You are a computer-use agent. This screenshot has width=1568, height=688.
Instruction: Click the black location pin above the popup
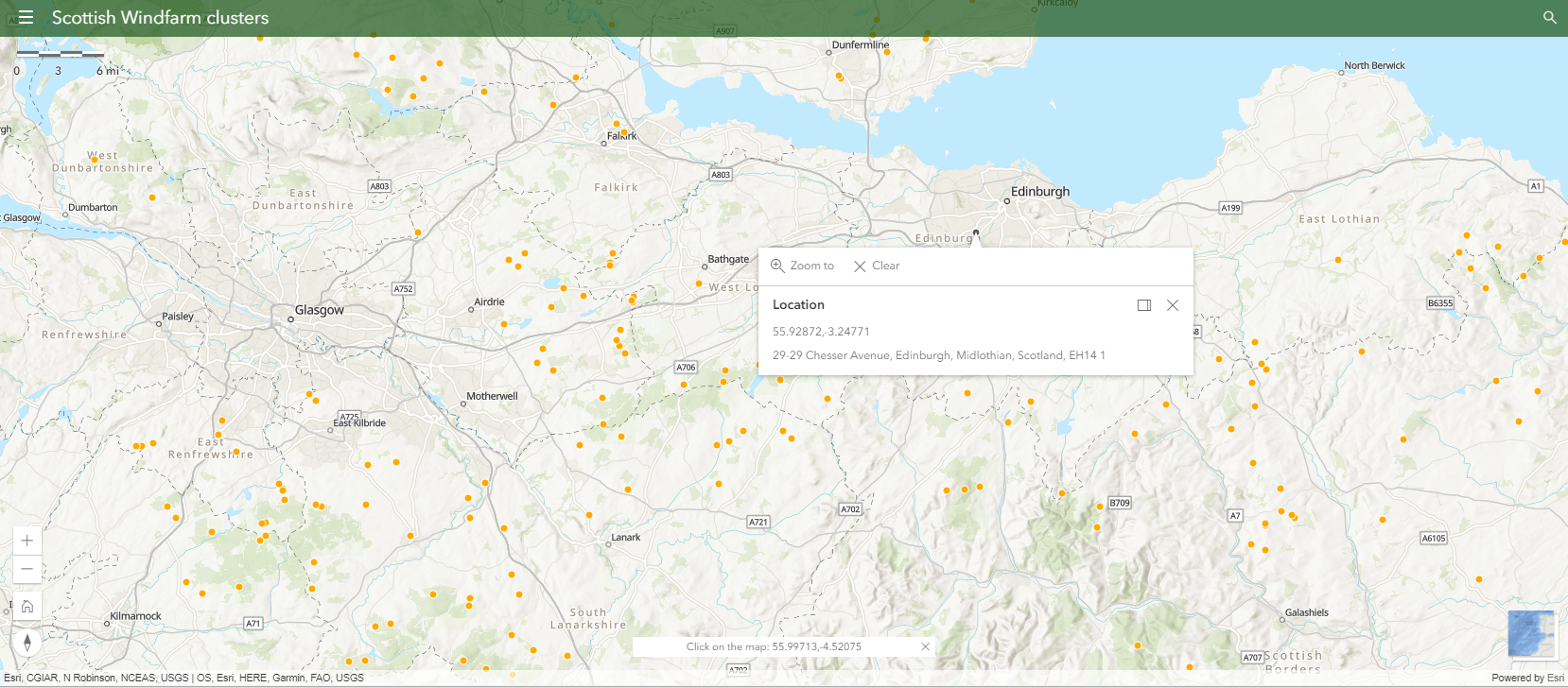(976, 232)
